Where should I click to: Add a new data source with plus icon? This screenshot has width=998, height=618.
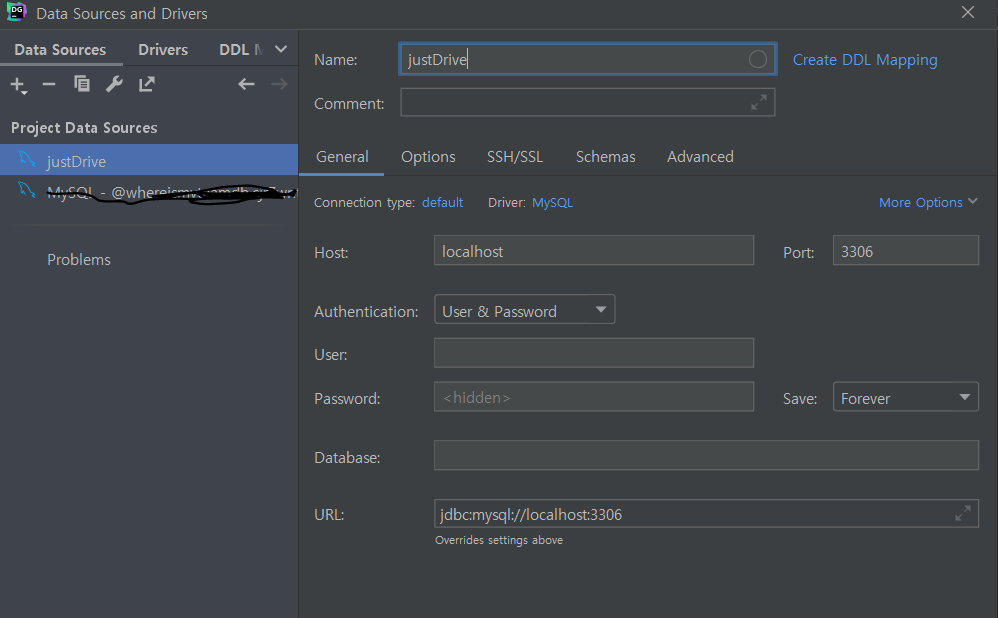tap(18, 85)
